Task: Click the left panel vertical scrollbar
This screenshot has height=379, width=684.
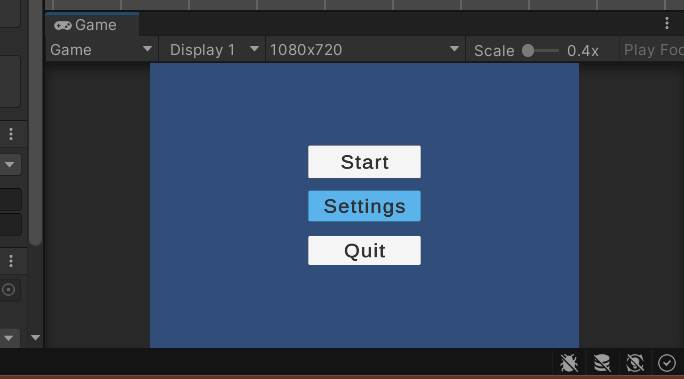Action: pyautogui.click(x=35, y=122)
